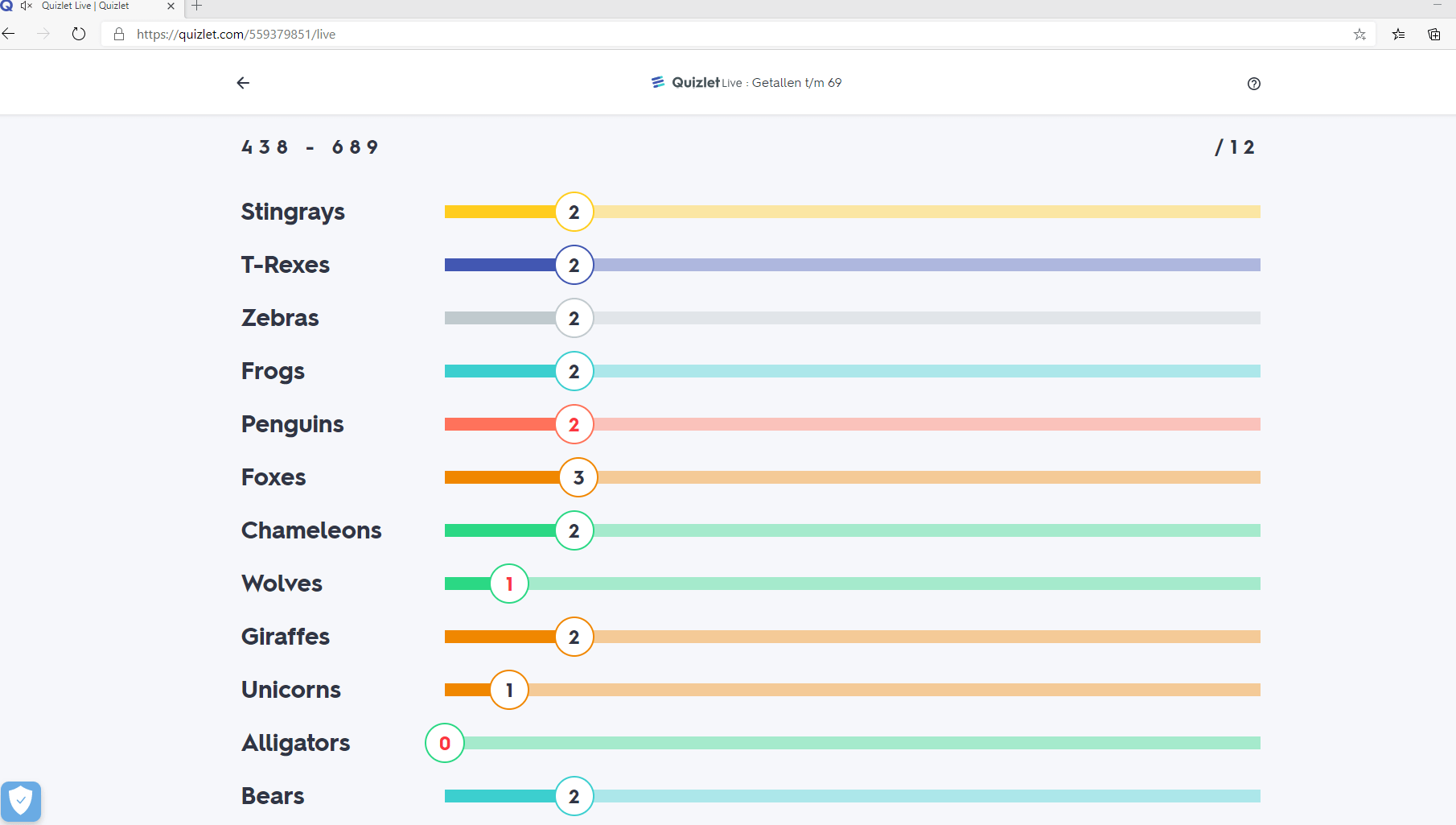
Task: Click the Alligators score circle showing 0
Action: 444,743
